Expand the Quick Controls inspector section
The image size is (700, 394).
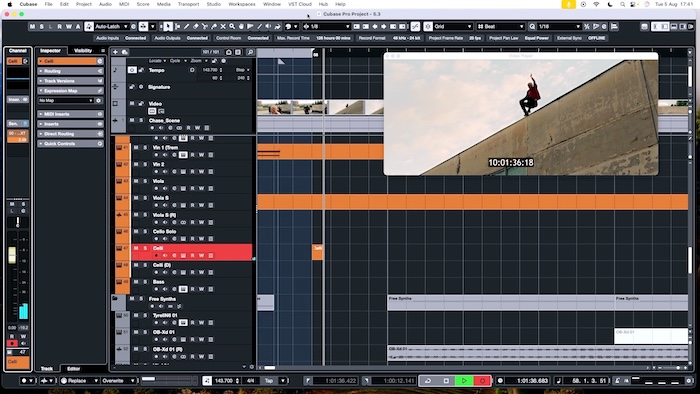click(71, 144)
